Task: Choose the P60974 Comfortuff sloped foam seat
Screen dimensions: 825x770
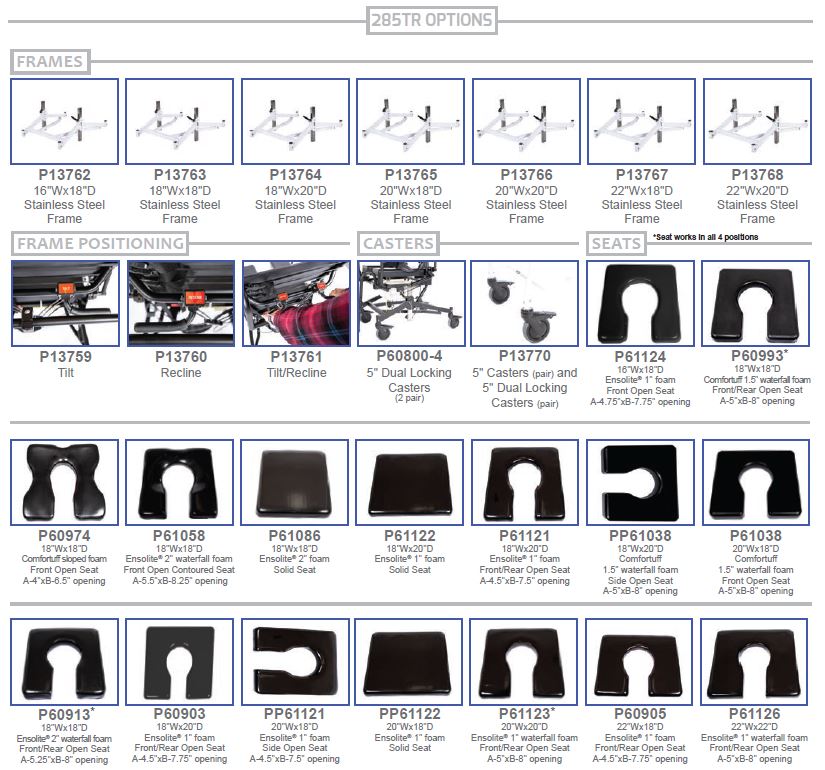Action: click(x=64, y=482)
